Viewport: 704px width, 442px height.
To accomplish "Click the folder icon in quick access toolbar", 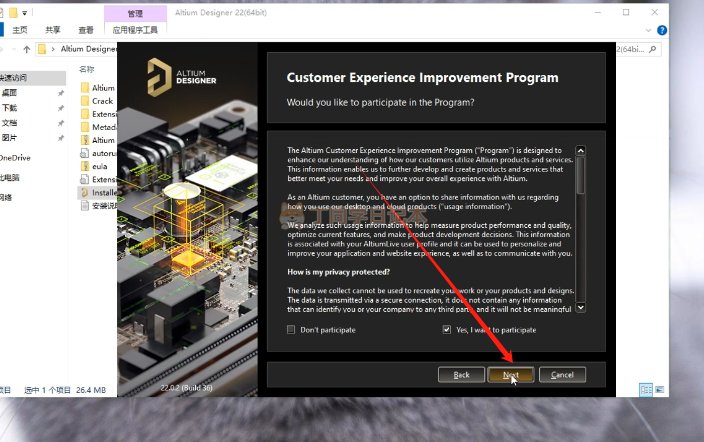I will point(13,13).
